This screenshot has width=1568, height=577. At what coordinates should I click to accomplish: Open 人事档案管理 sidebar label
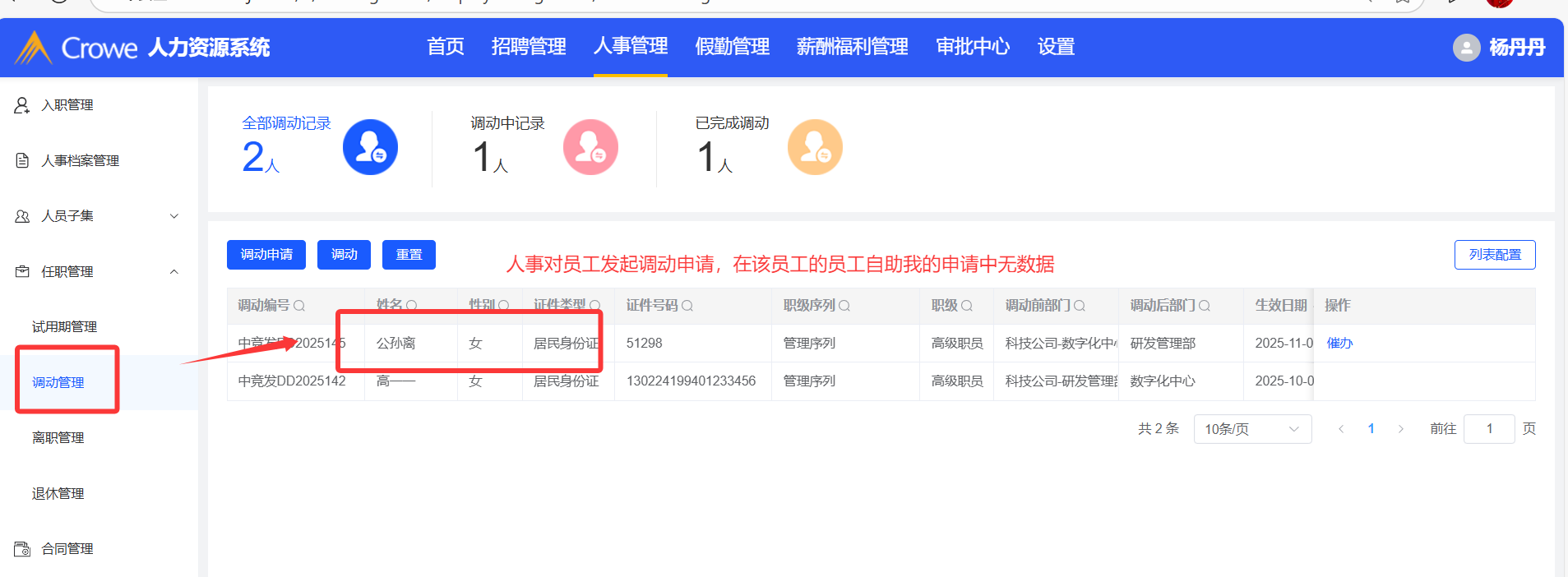point(81,160)
